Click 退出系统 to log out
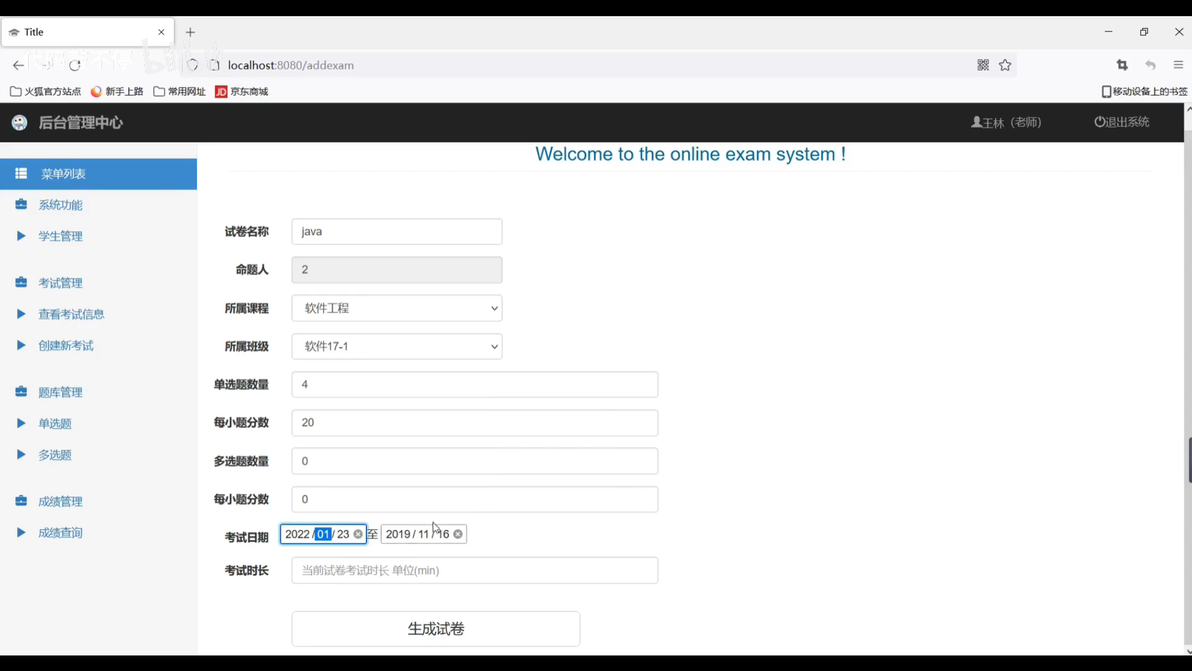1192x671 pixels. 1121,122
